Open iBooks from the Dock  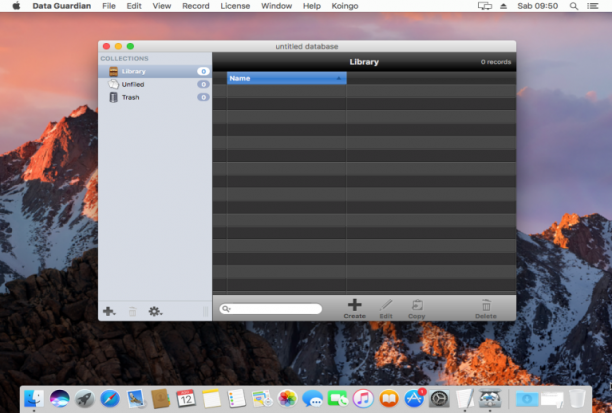click(x=389, y=399)
